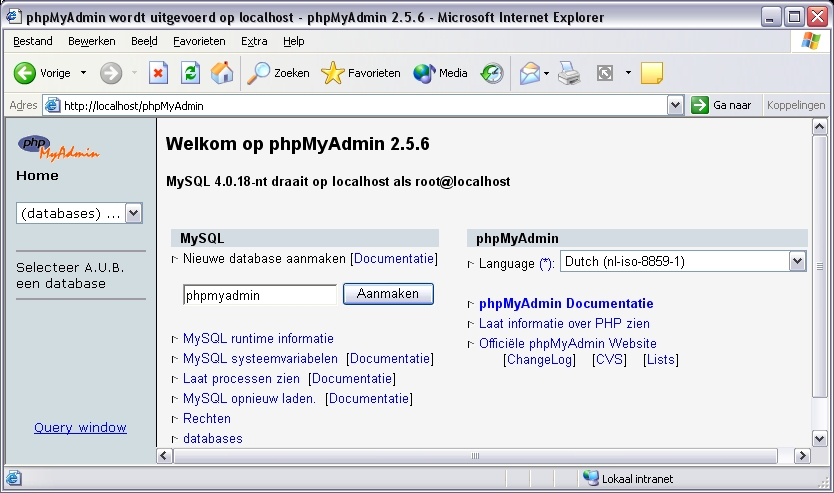Click the green Ga naar arrow button
The image size is (834, 493).
point(700,105)
